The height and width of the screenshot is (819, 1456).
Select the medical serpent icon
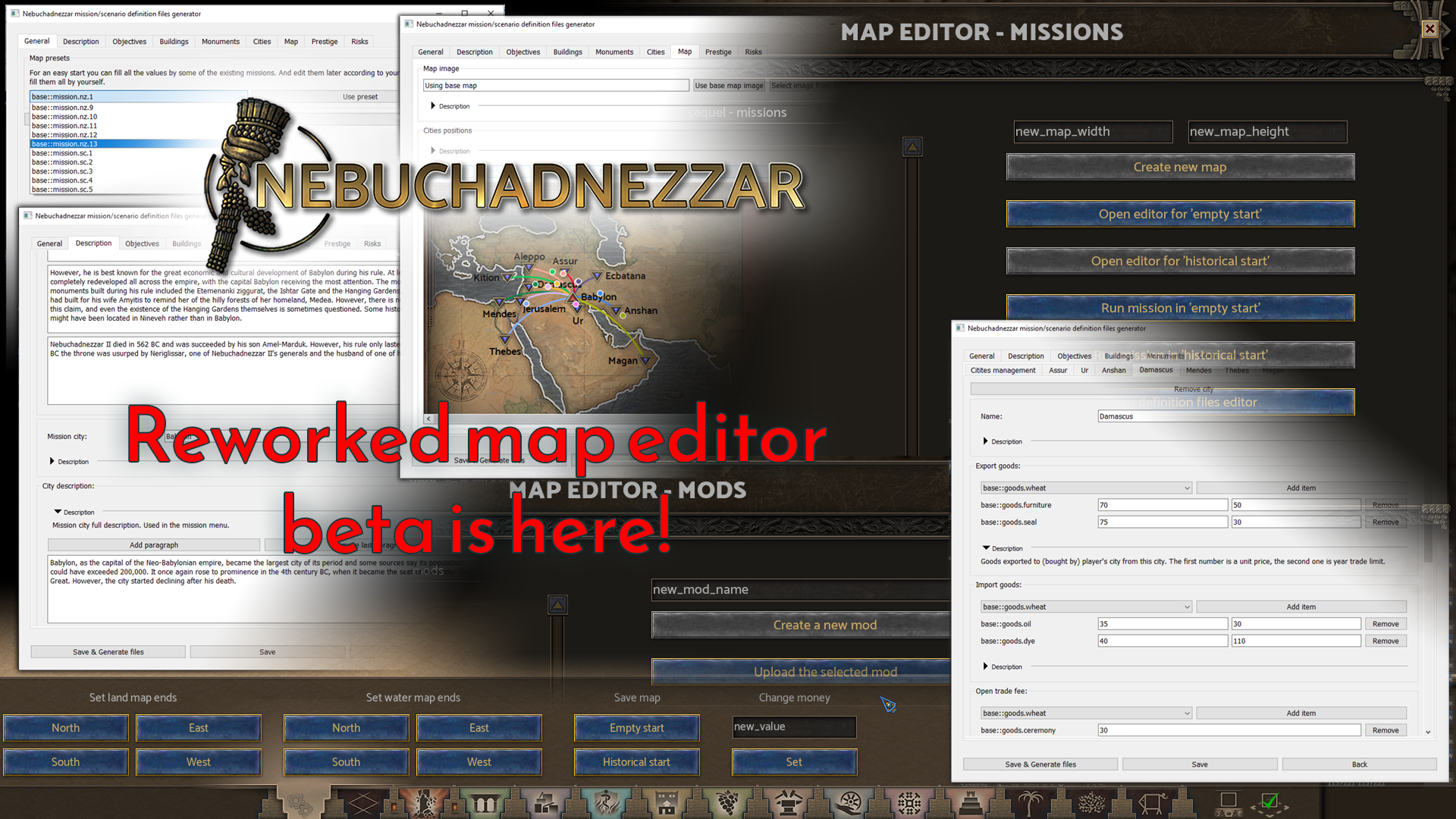[606, 802]
